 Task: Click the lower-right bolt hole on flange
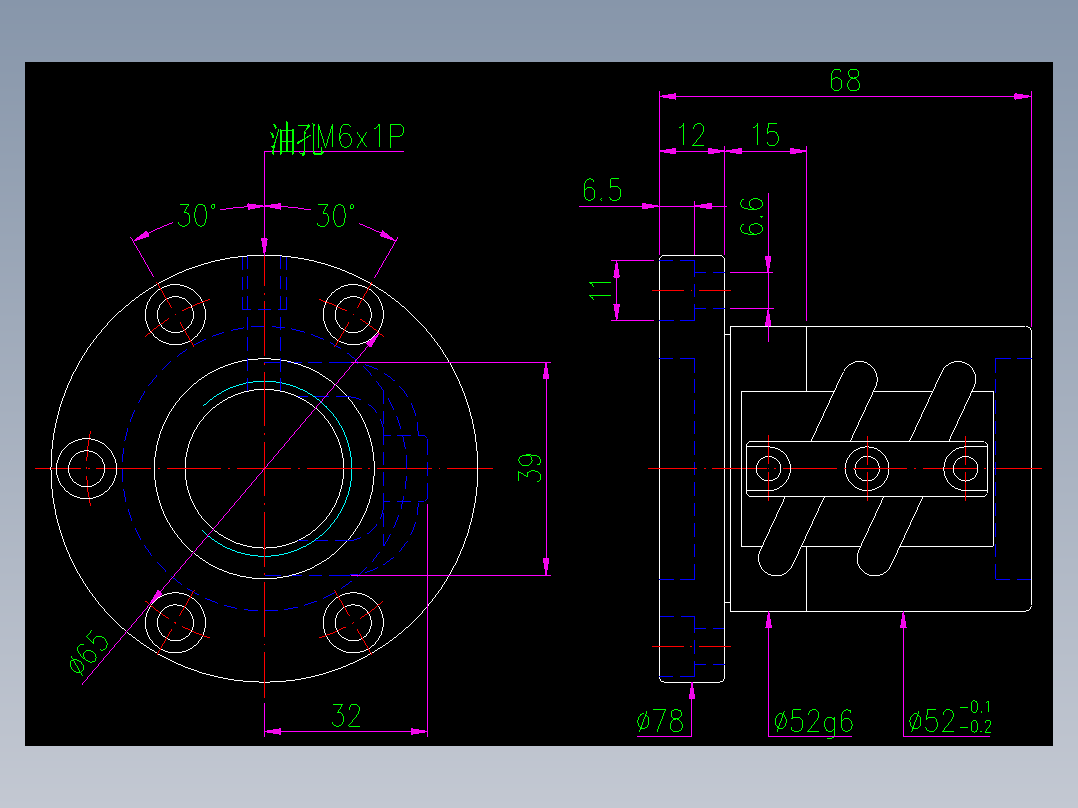point(353,622)
